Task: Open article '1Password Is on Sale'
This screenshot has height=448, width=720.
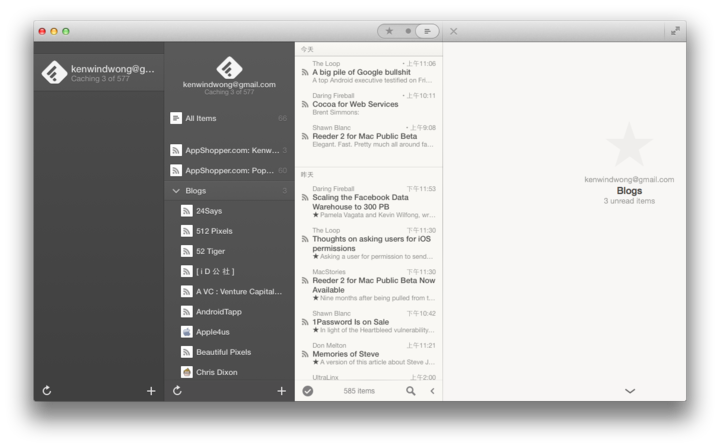Action: tap(350, 322)
